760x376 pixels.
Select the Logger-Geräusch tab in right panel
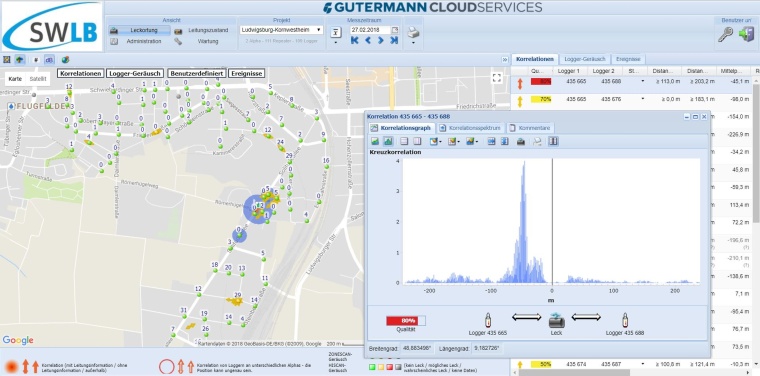(585, 59)
